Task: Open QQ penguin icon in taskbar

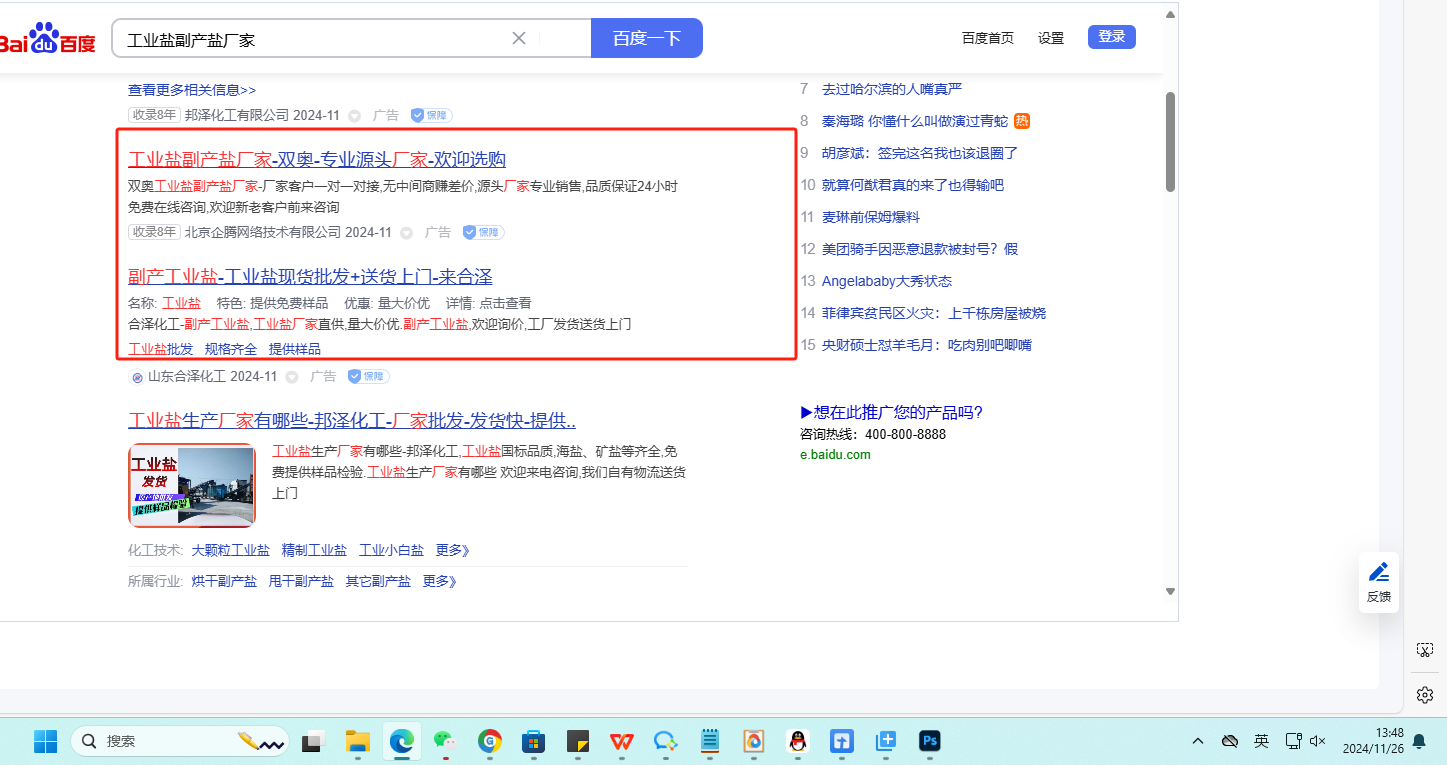Action: coord(797,741)
